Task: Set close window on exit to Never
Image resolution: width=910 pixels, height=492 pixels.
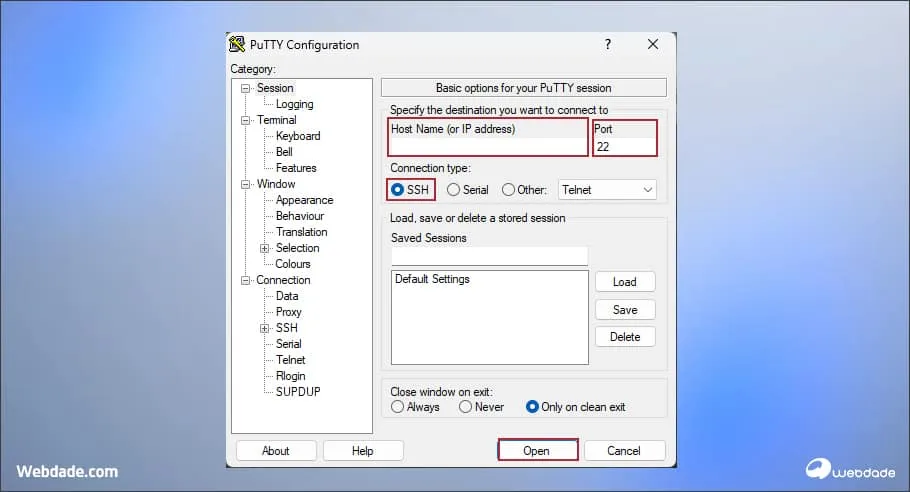Action: point(465,407)
